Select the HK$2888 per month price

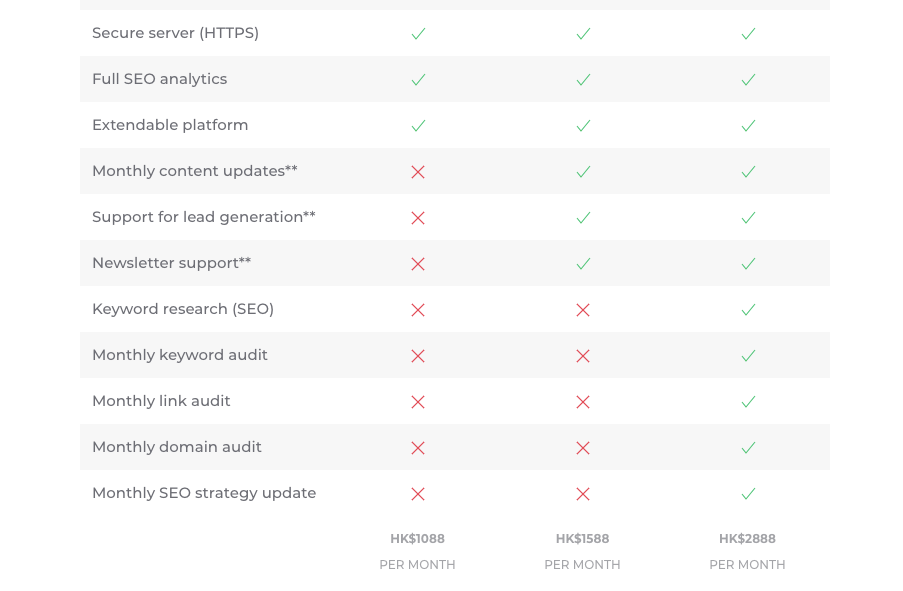(x=747, y=539)
